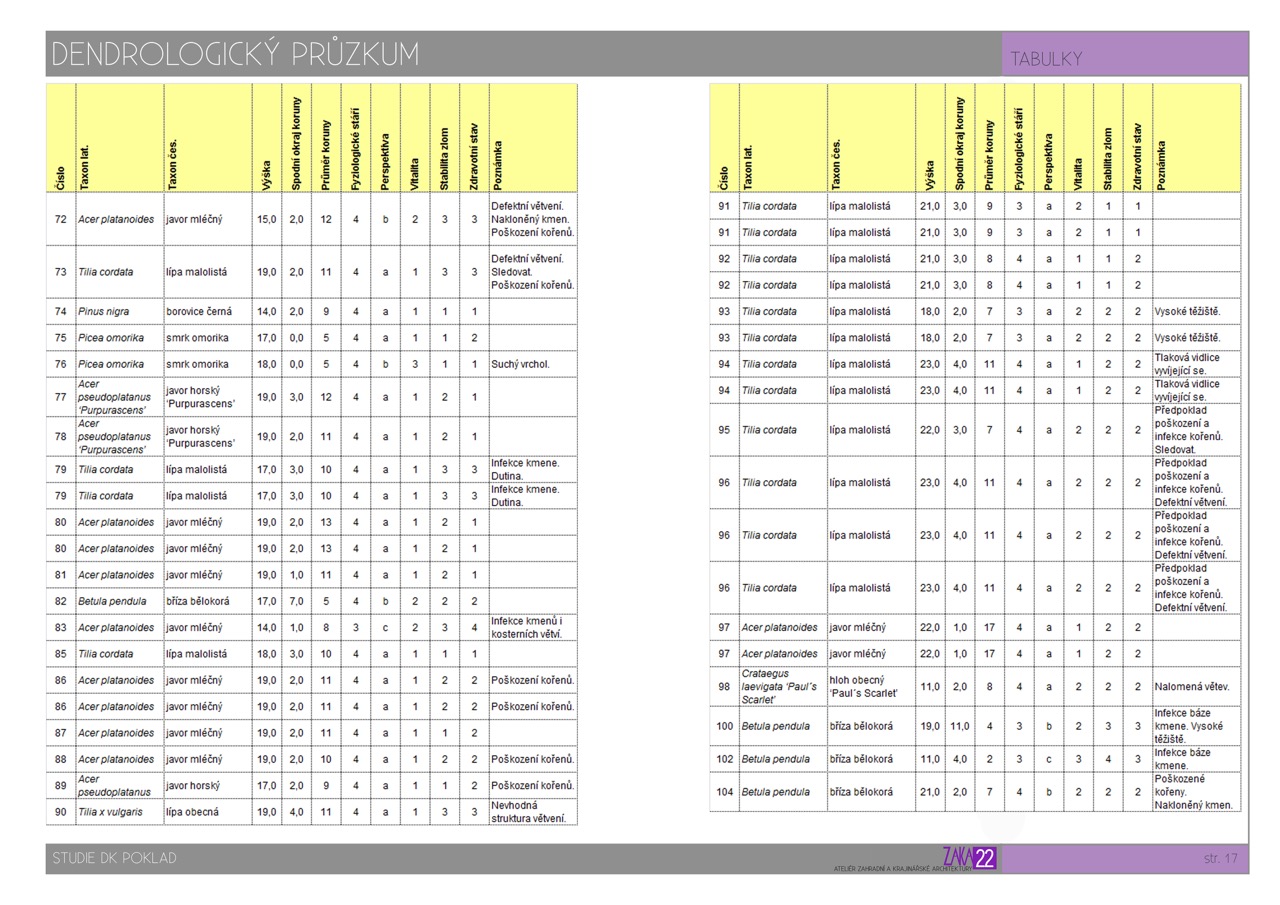Image resolution: width=1280 pixels, height=905 pixels.
Task: Click the borovice černá cell
Action: tap(208, 312)
